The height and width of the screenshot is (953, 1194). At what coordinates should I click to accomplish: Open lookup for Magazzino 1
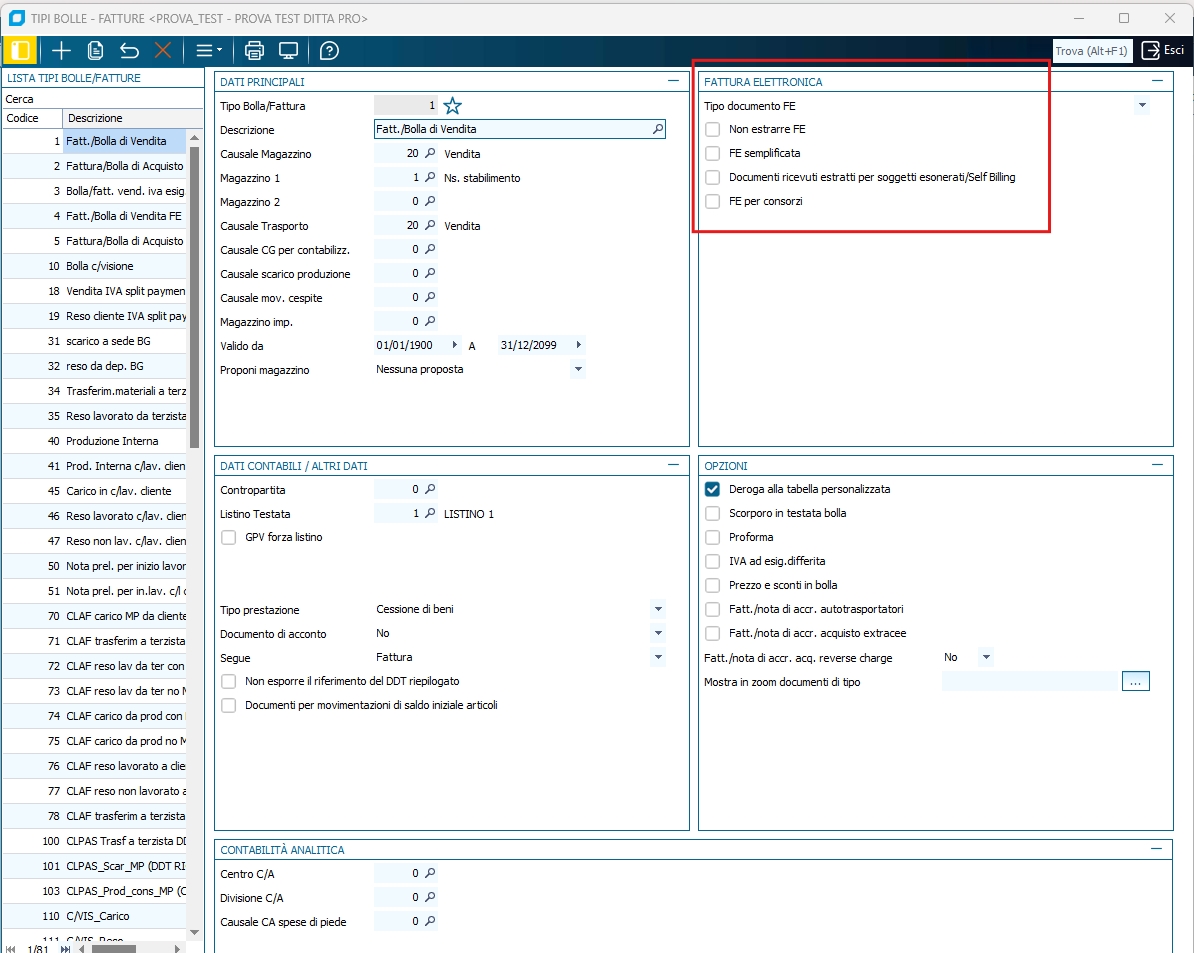(430, 177)
